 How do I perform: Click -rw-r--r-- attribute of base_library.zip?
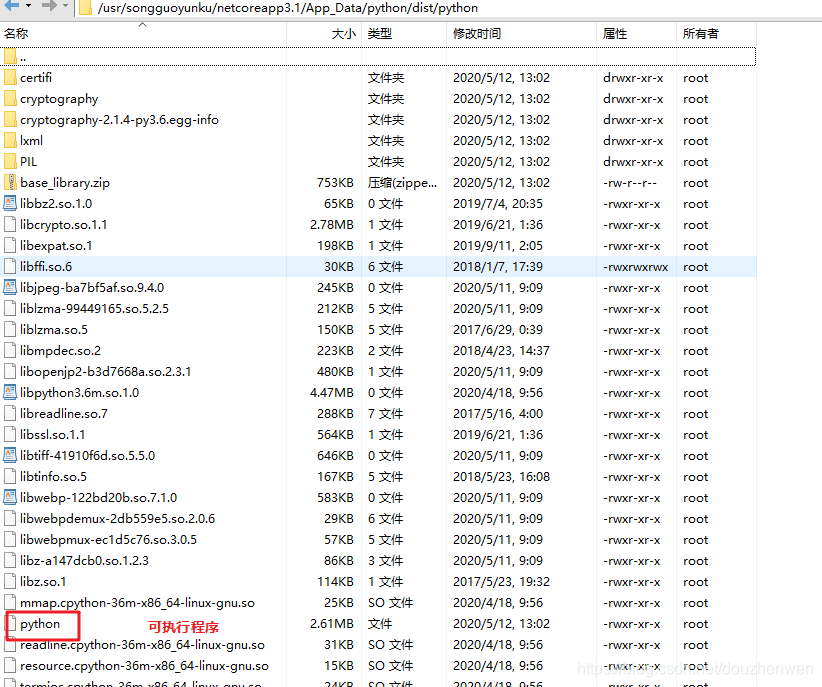click(x=630, y=183)
